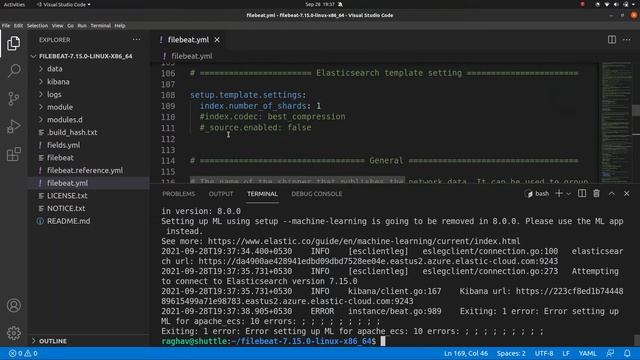Change indentation via Spaces: 2
This screenshot has width=640, height=360.
click(511, 353)
